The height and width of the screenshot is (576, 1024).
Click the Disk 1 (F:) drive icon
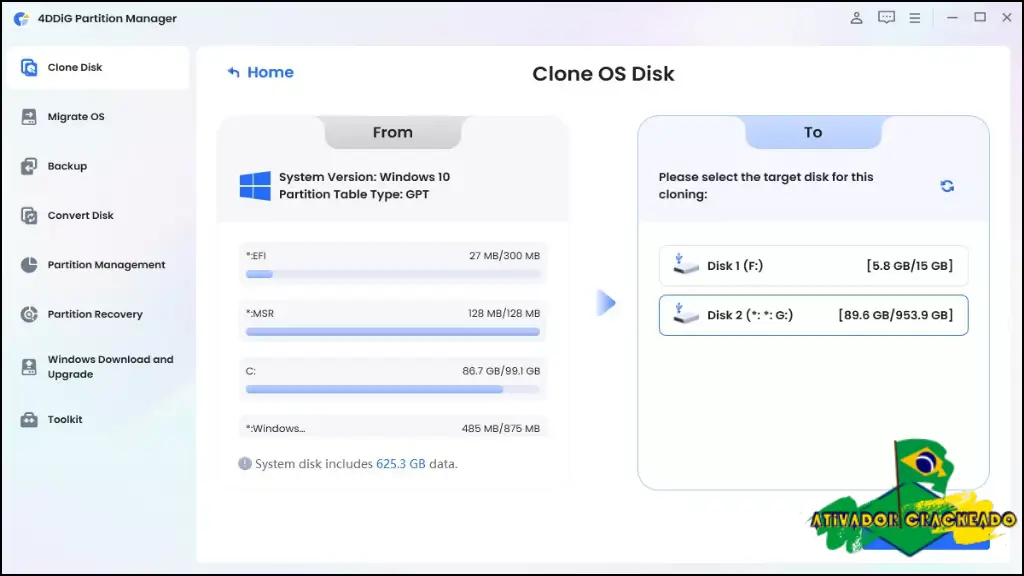(x=685, y=264)
